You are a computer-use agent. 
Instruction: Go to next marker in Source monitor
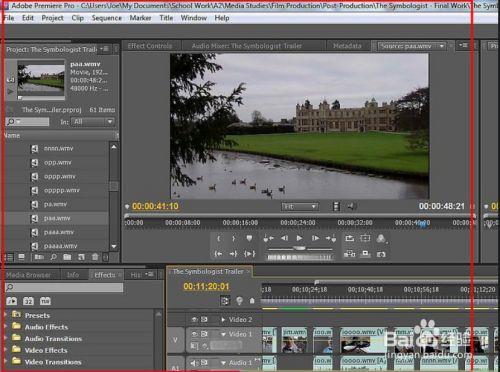331,238
